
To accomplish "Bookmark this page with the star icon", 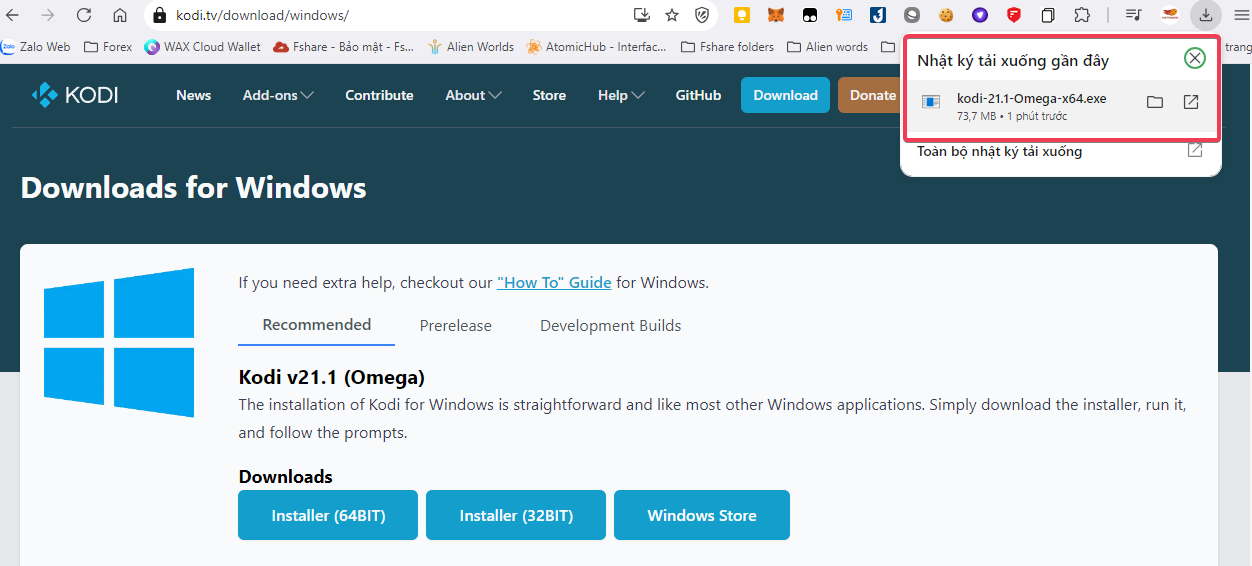I will (672, 15).
